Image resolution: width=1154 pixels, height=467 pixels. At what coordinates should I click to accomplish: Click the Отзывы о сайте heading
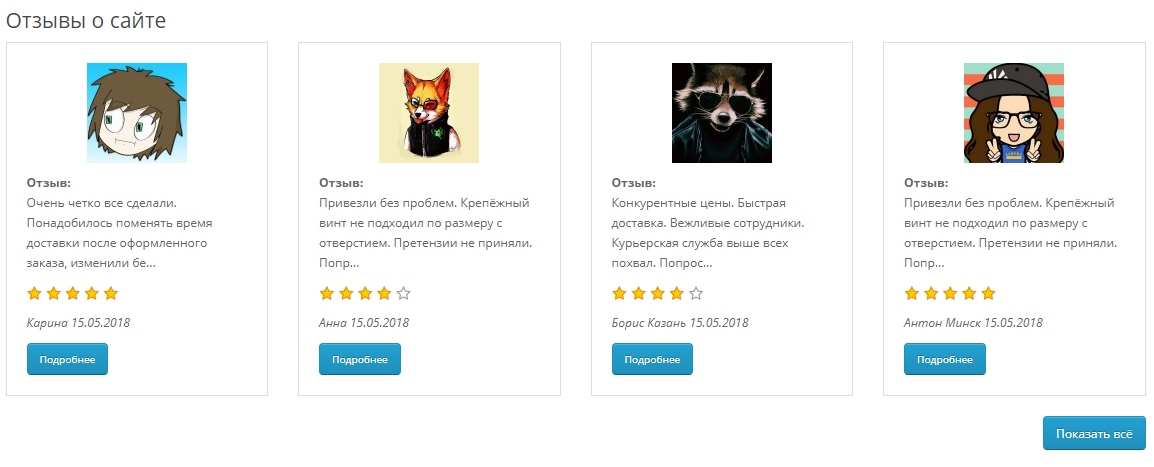86,21
